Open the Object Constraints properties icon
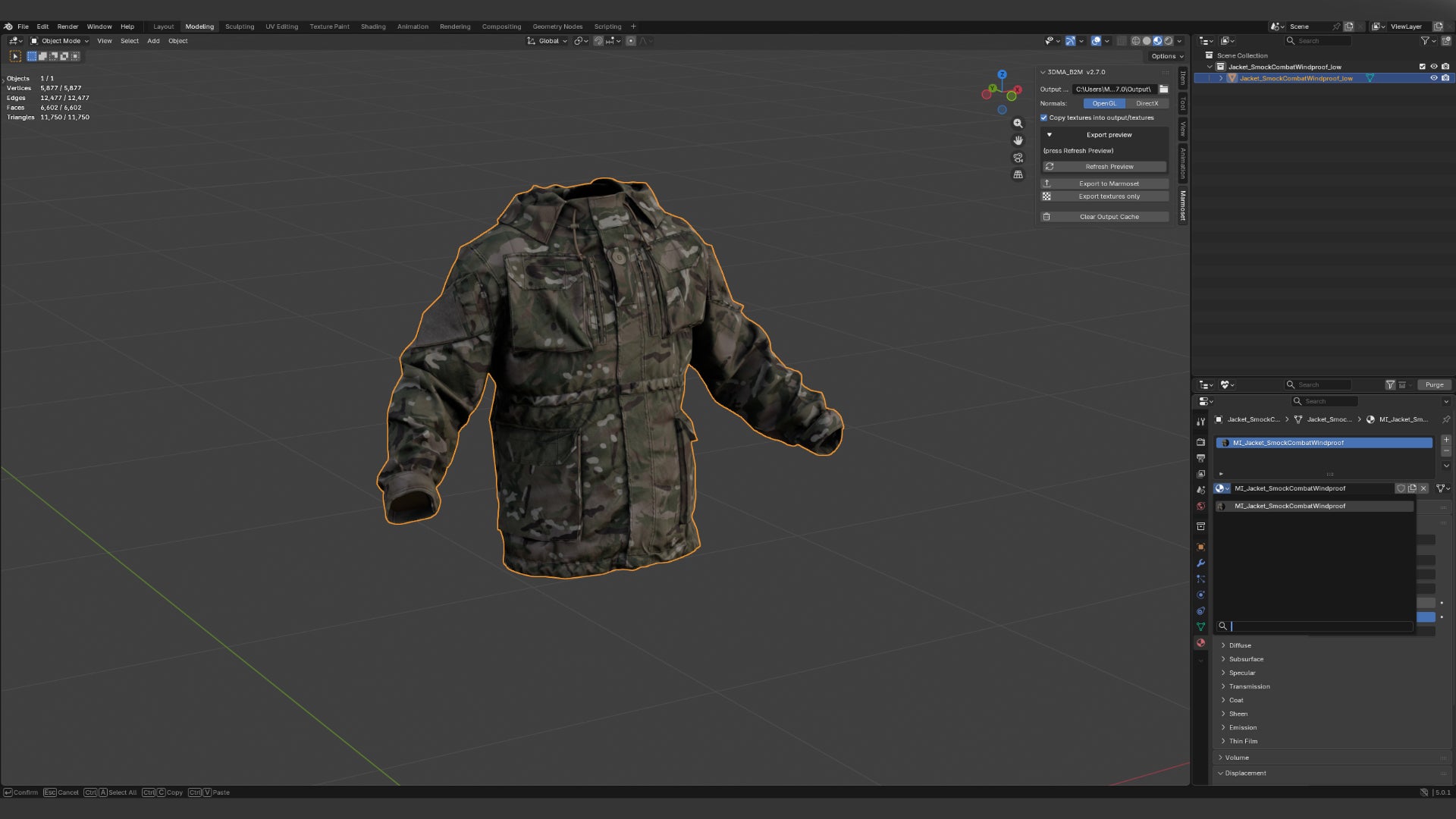Viewport: 1456px width, 819px height. tap(1200, 610)
